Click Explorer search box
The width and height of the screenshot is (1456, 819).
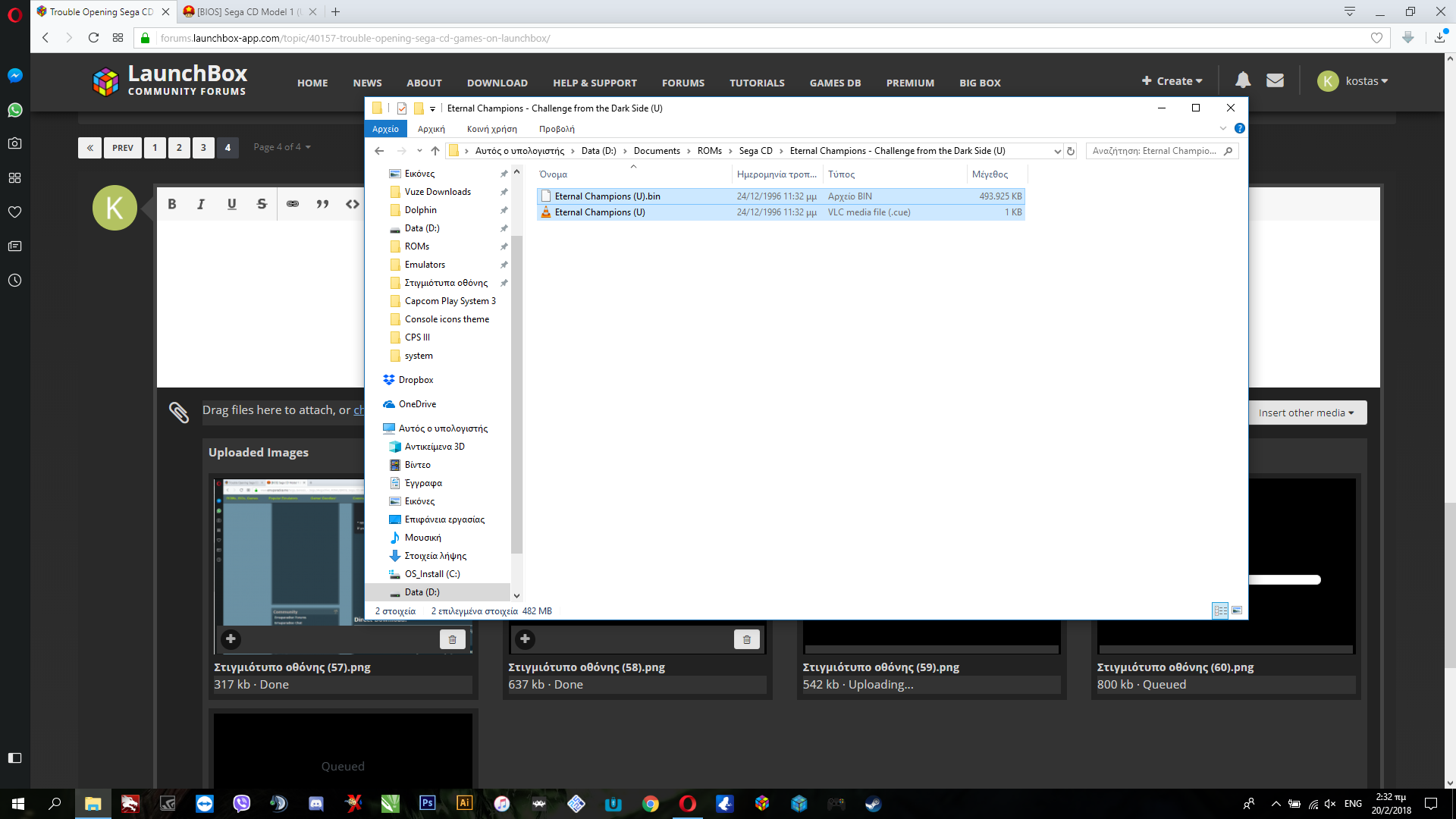(1162, 151)
